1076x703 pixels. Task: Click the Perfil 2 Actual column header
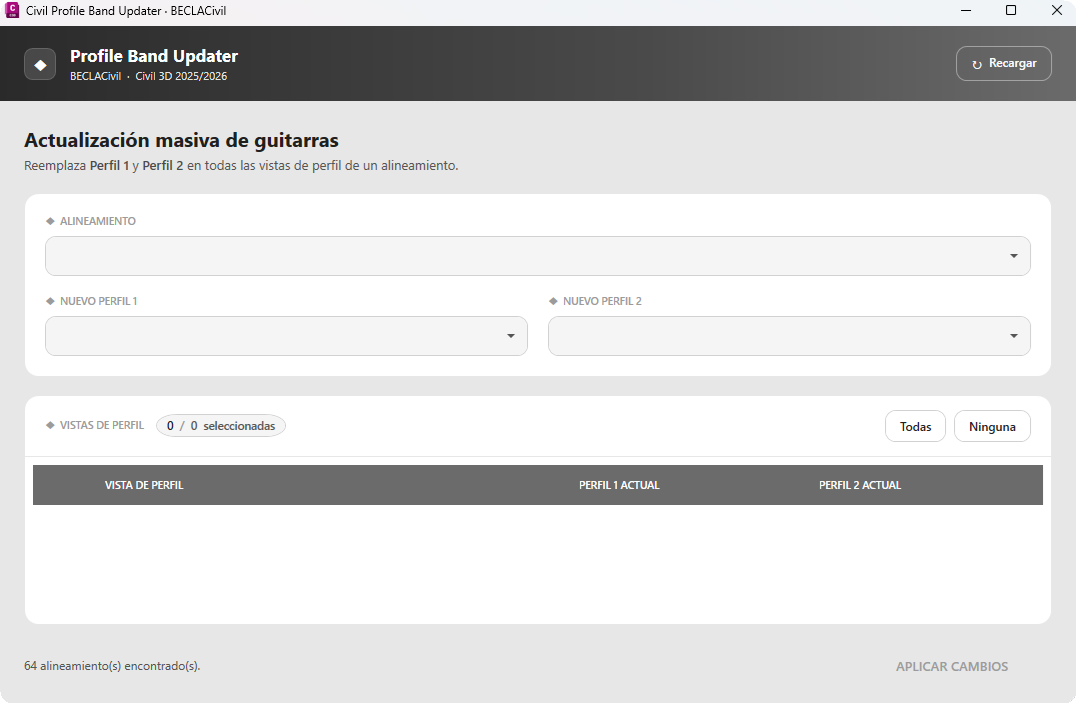click(860, 485)
